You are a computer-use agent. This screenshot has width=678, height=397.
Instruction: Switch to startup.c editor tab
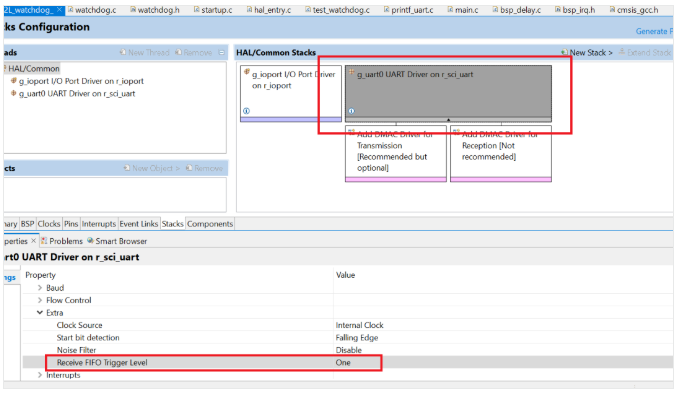click(x=213, y=10)
